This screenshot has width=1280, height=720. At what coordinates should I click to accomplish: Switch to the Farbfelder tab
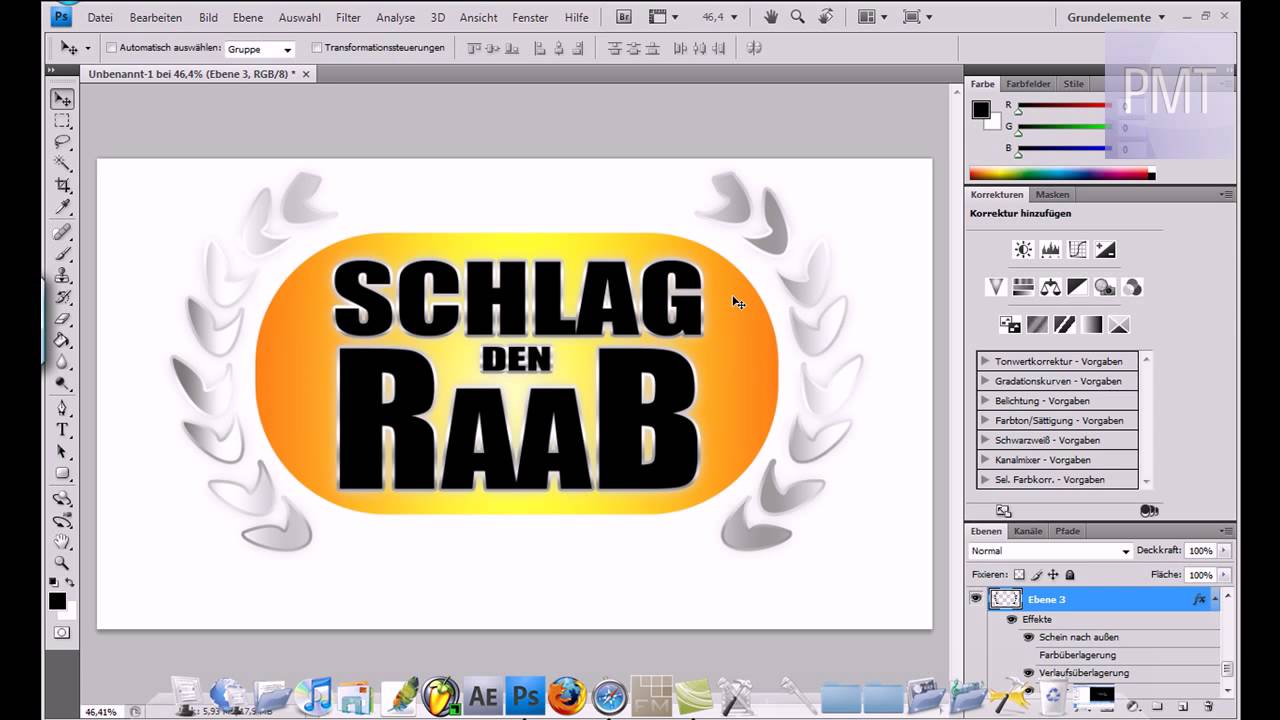tap(1028, 84)
